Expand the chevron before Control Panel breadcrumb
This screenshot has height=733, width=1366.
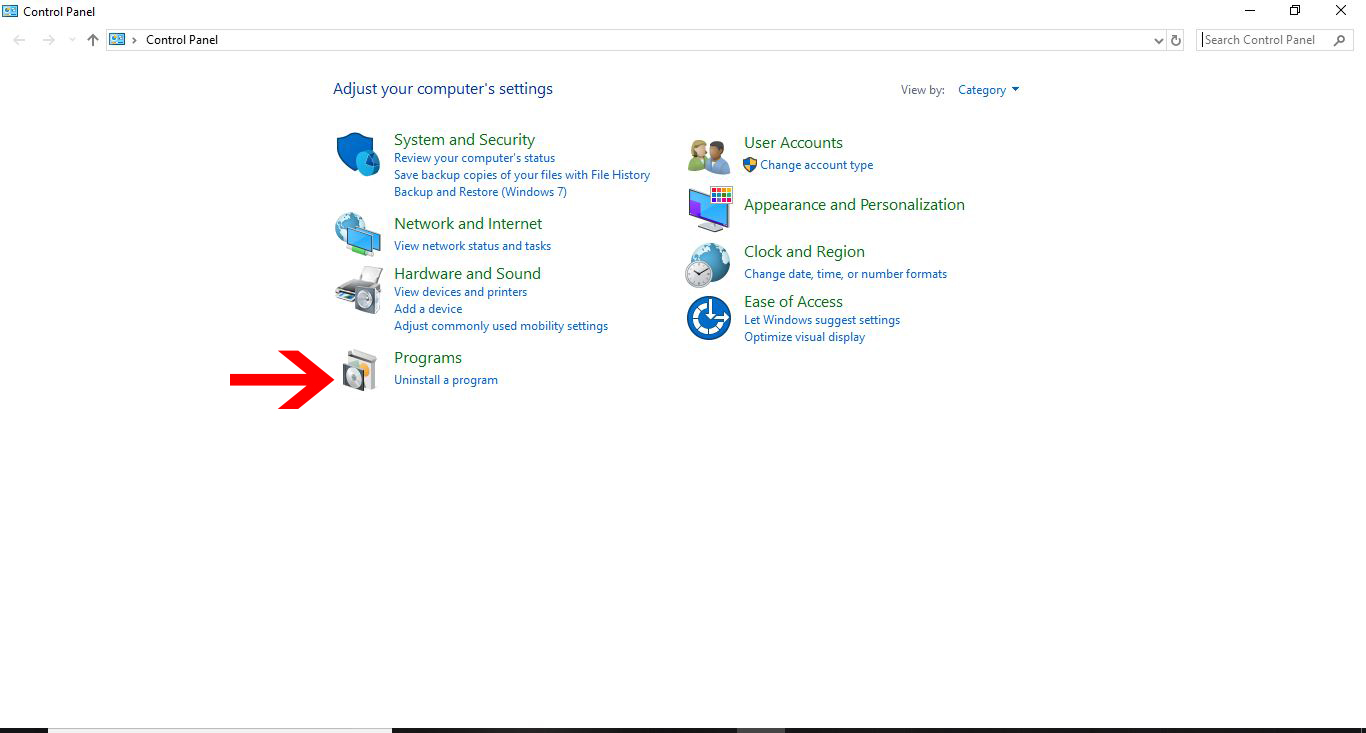click(135, 40)
